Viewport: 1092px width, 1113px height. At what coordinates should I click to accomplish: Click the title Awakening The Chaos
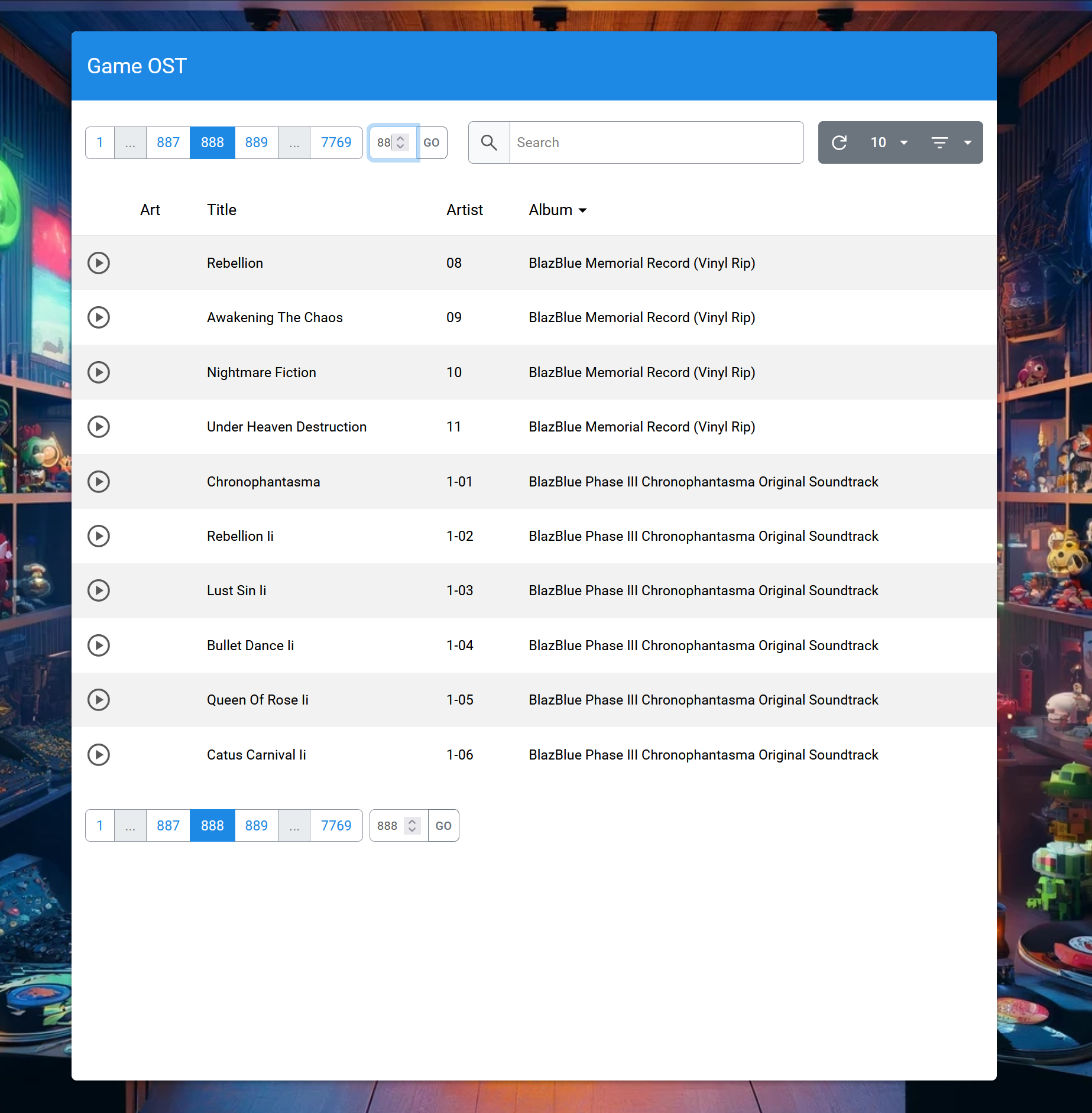(275, 317)
